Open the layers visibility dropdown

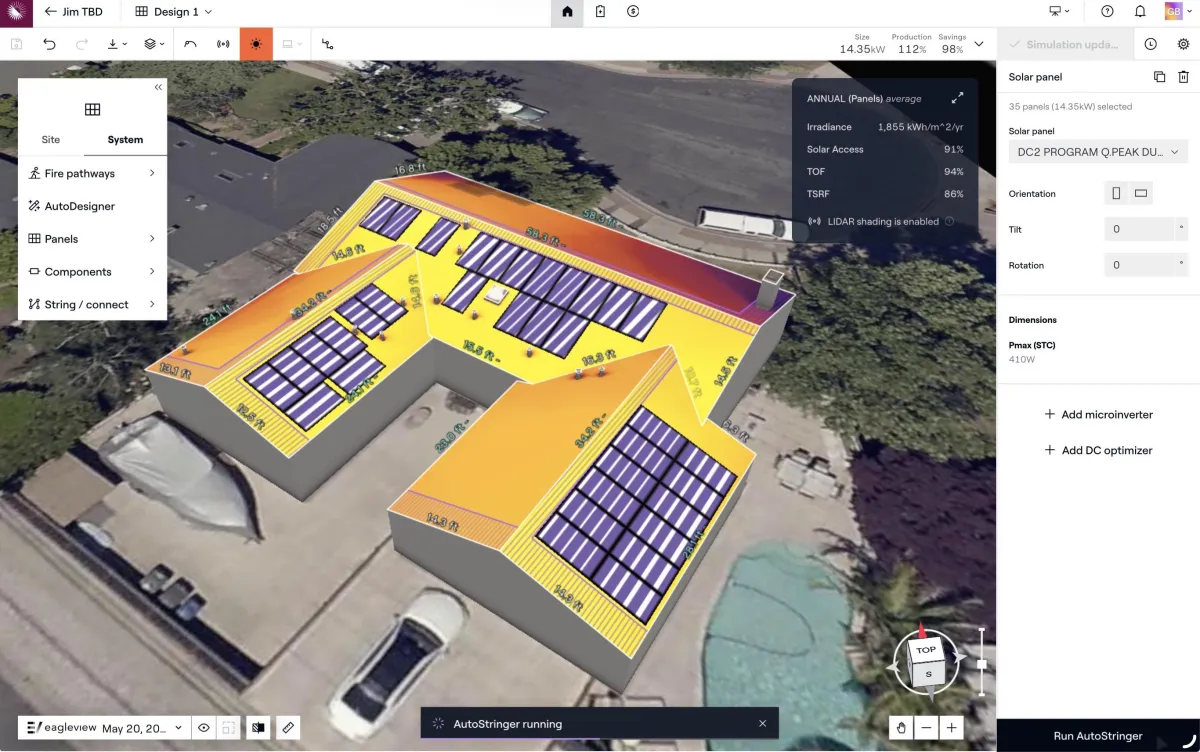pyautogui.click(x=154, y=44)
